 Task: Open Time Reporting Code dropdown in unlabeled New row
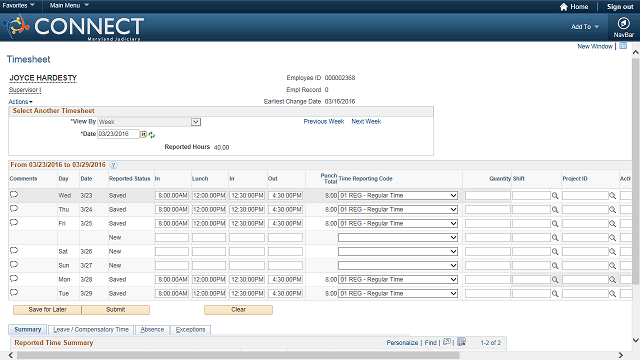point(398,237)
